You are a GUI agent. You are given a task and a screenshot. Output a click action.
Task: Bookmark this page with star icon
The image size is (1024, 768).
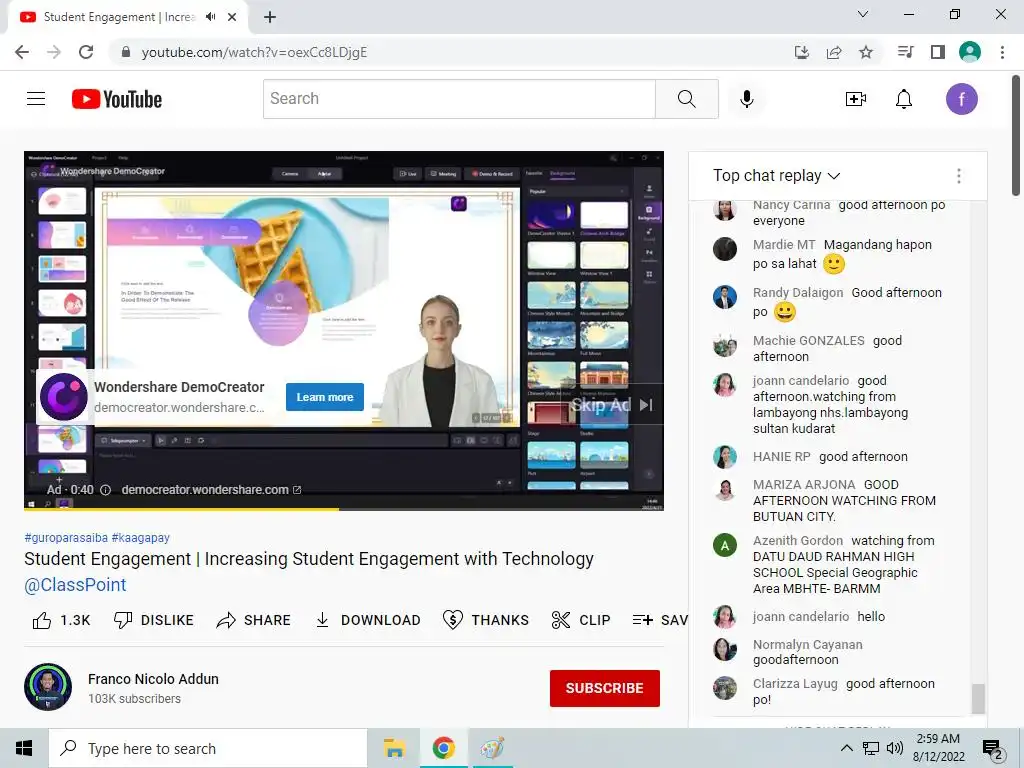click(x=866, y=52)
